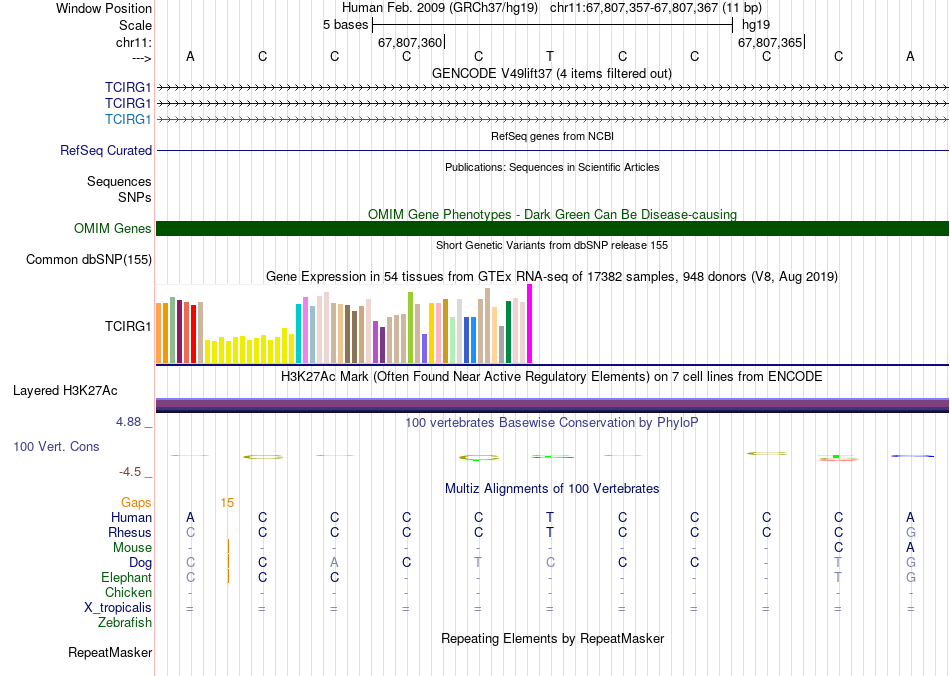Click the GENCODE V49lift37 track title
Screen dimensions: 950x676
pos(552,73)
